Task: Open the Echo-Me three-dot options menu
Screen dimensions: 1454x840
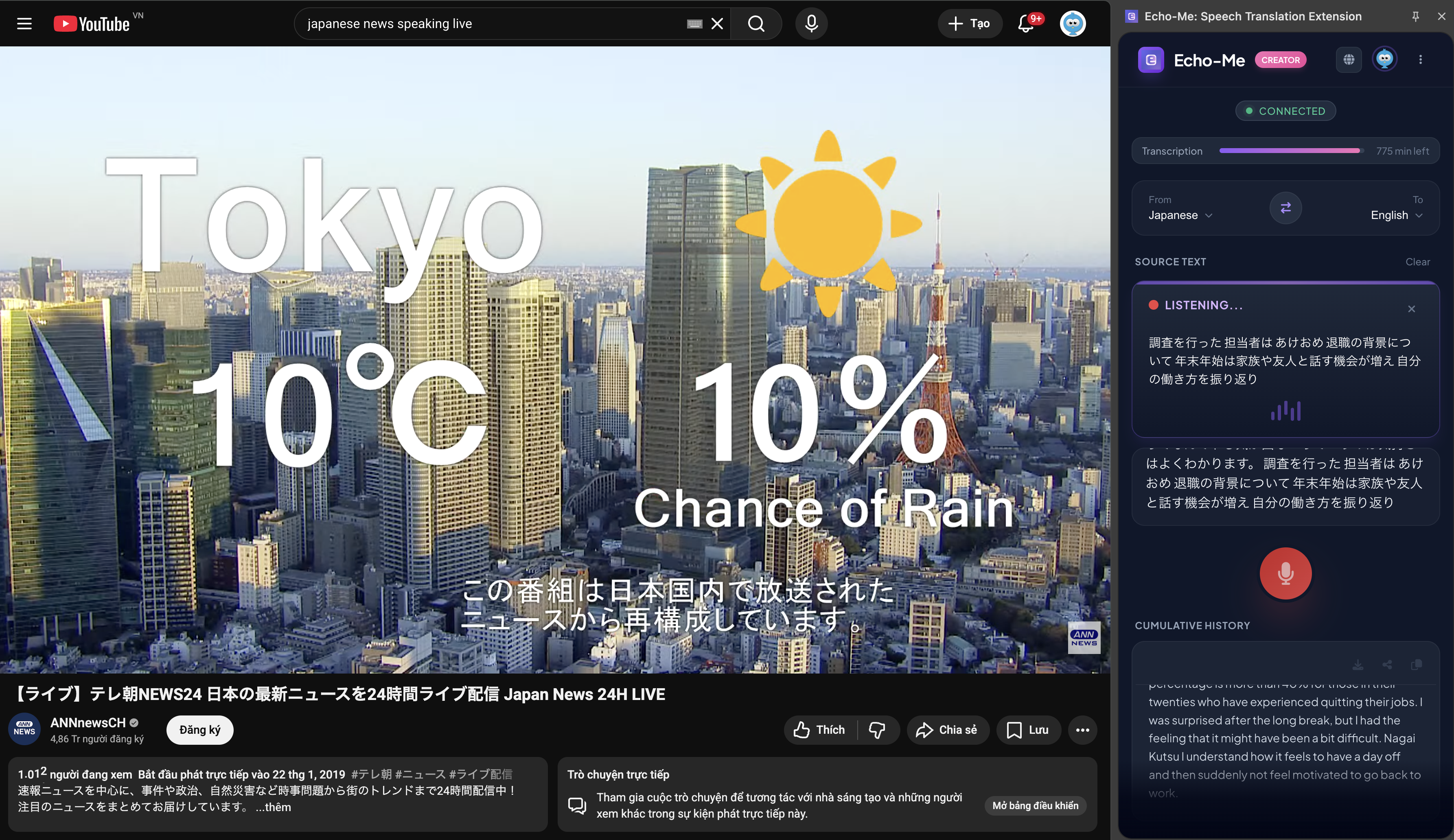Action: coord(1420,59)
